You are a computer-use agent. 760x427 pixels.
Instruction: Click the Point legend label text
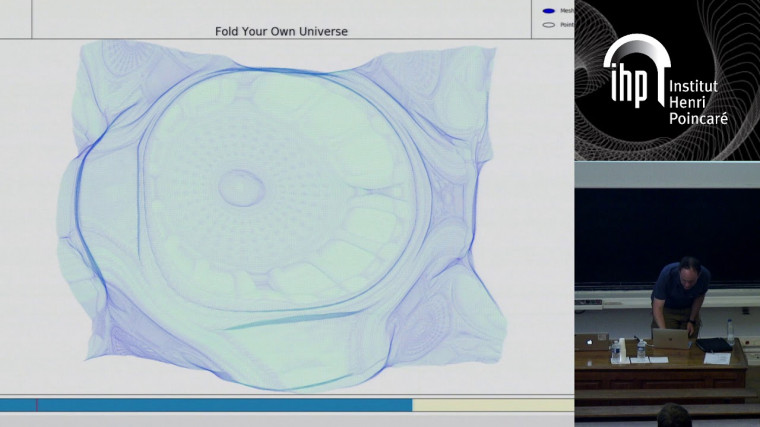coord(566,25)
